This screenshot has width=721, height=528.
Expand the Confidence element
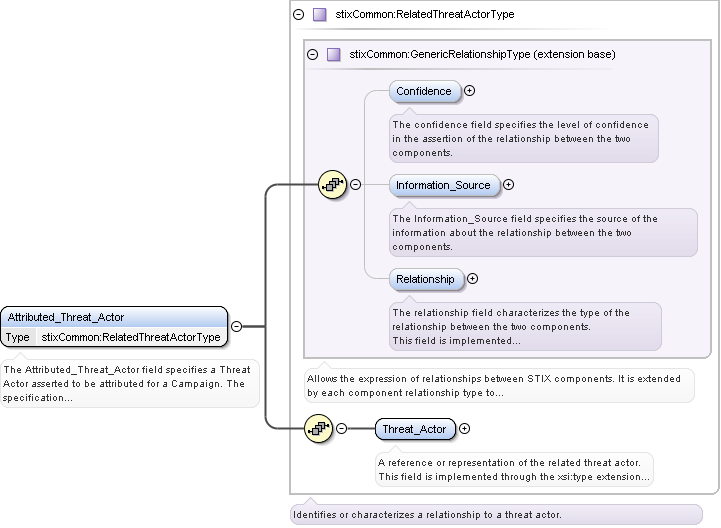click(470, 91)
